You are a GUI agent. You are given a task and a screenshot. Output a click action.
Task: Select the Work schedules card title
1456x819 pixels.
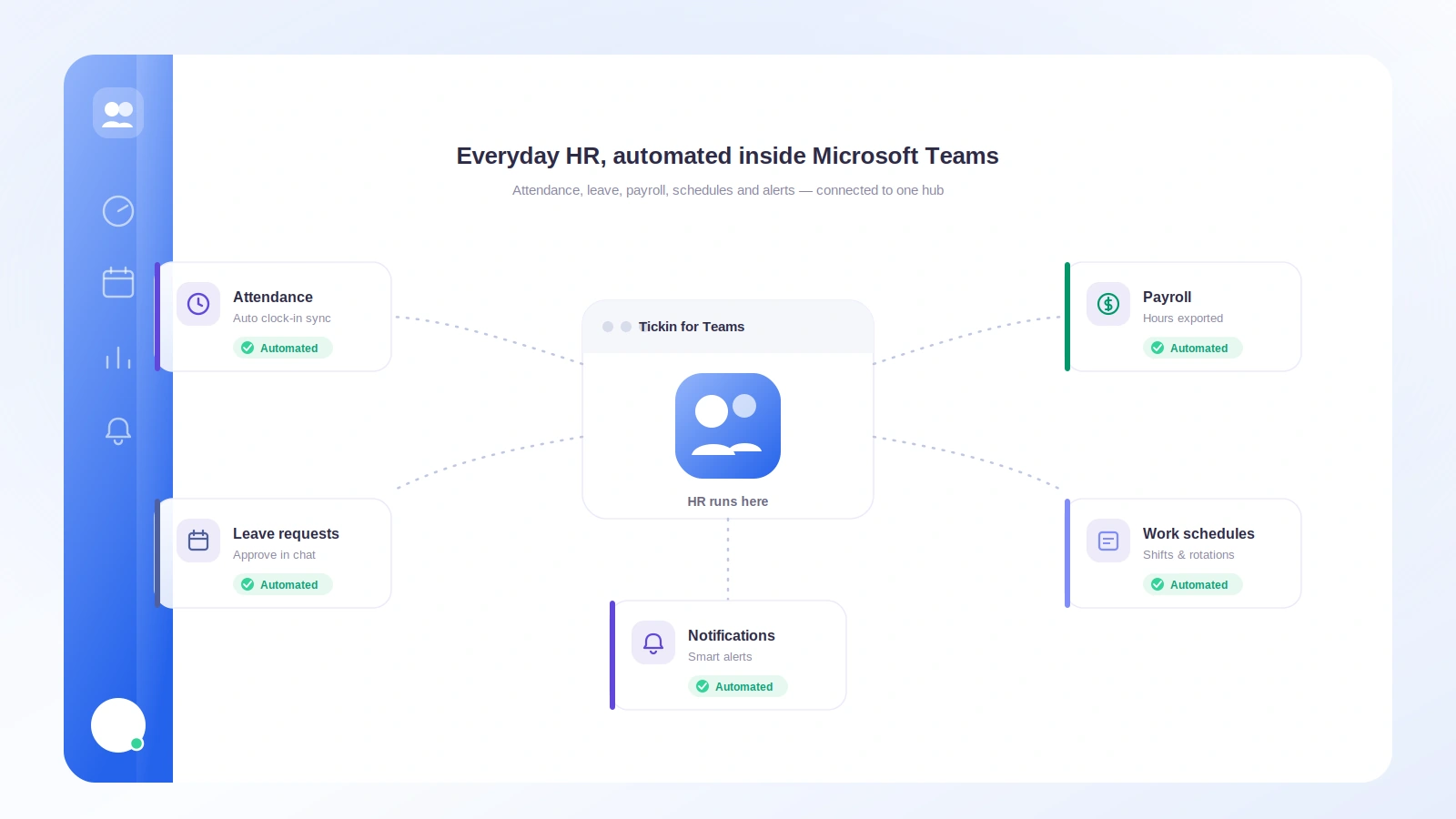1198,533
